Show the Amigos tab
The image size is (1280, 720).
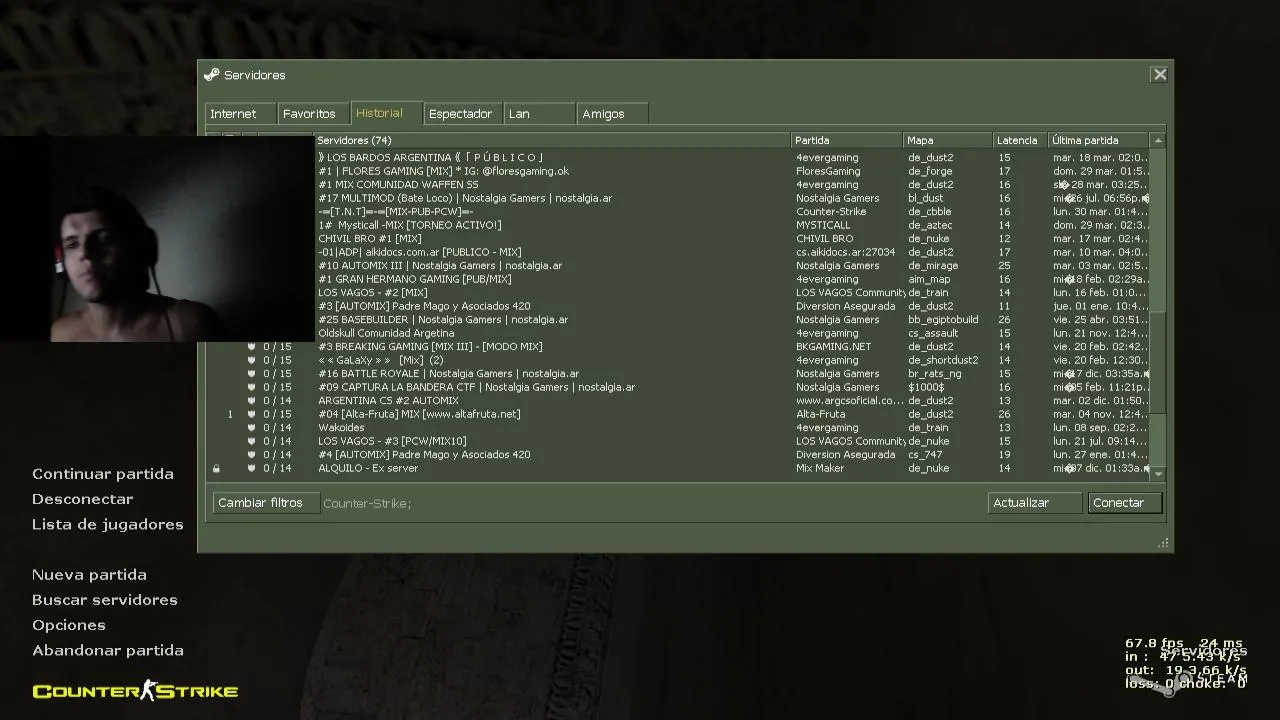click(613, 114)
